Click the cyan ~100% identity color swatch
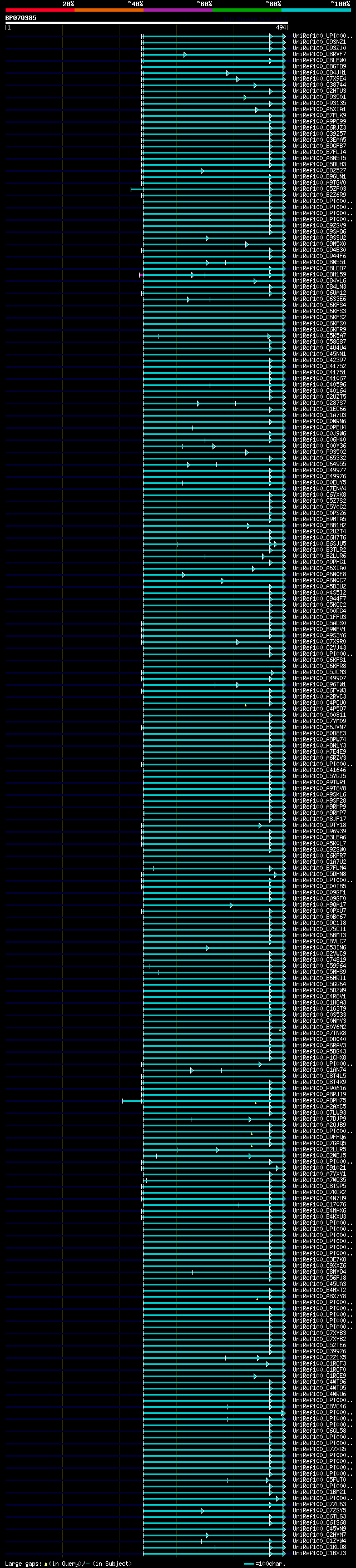Viewport: 356px width, 1568px height. point(316,10)
